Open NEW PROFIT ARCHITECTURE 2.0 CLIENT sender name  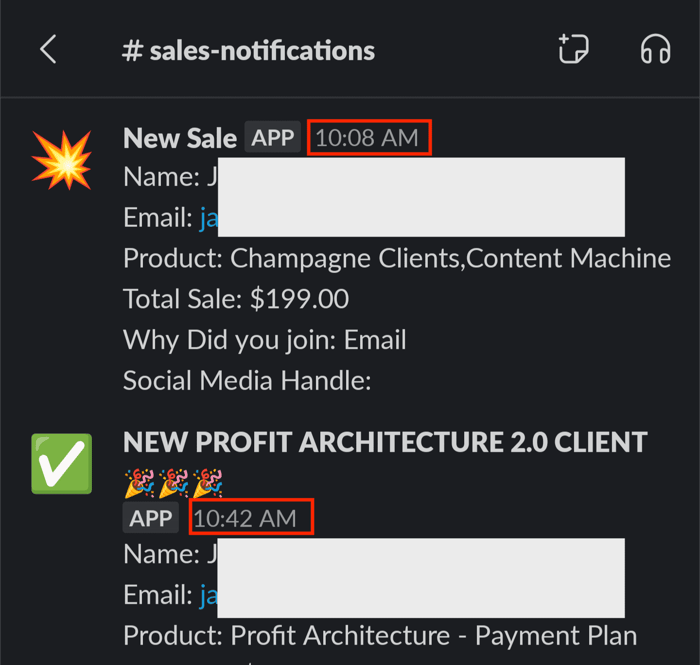[x=385, y=442]
